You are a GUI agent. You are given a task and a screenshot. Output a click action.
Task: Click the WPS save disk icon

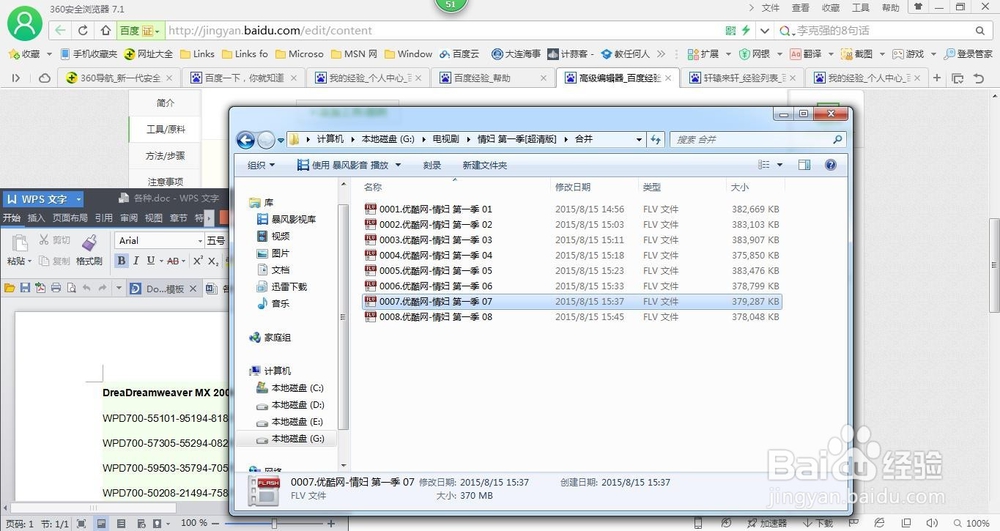(x=25, y=288)
